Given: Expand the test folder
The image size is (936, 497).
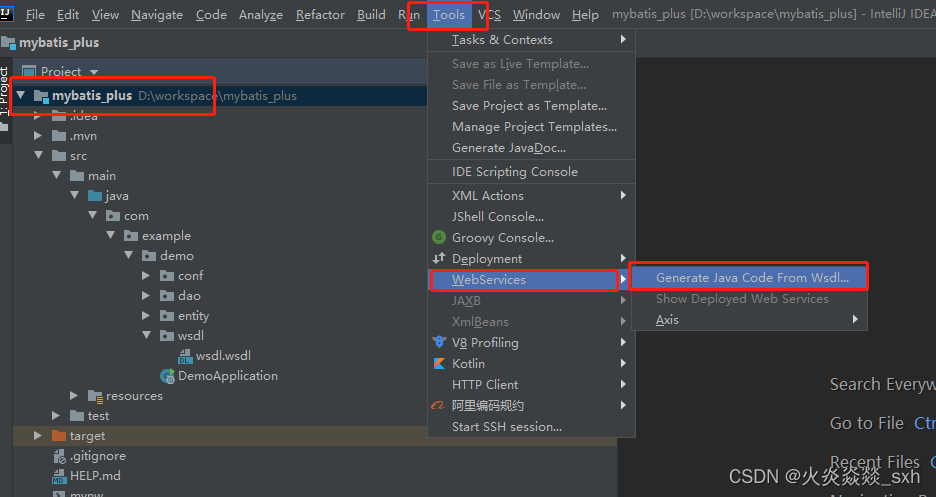Looking at the screenshot, I should [x=56, y=416].
